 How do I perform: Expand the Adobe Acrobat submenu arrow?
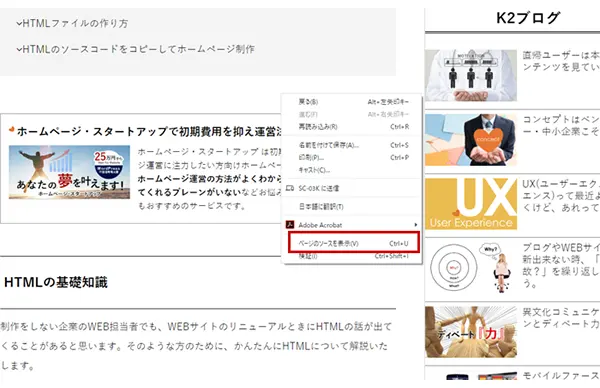point(416,225)
